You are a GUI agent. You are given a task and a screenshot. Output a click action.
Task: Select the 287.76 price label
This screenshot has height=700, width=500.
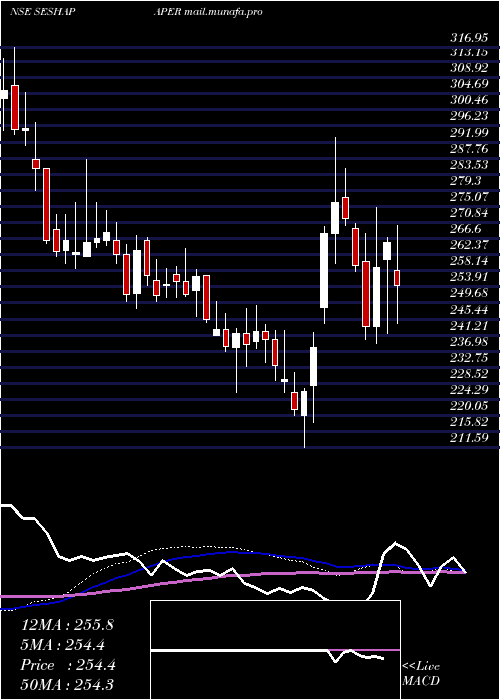coord(469,149)
